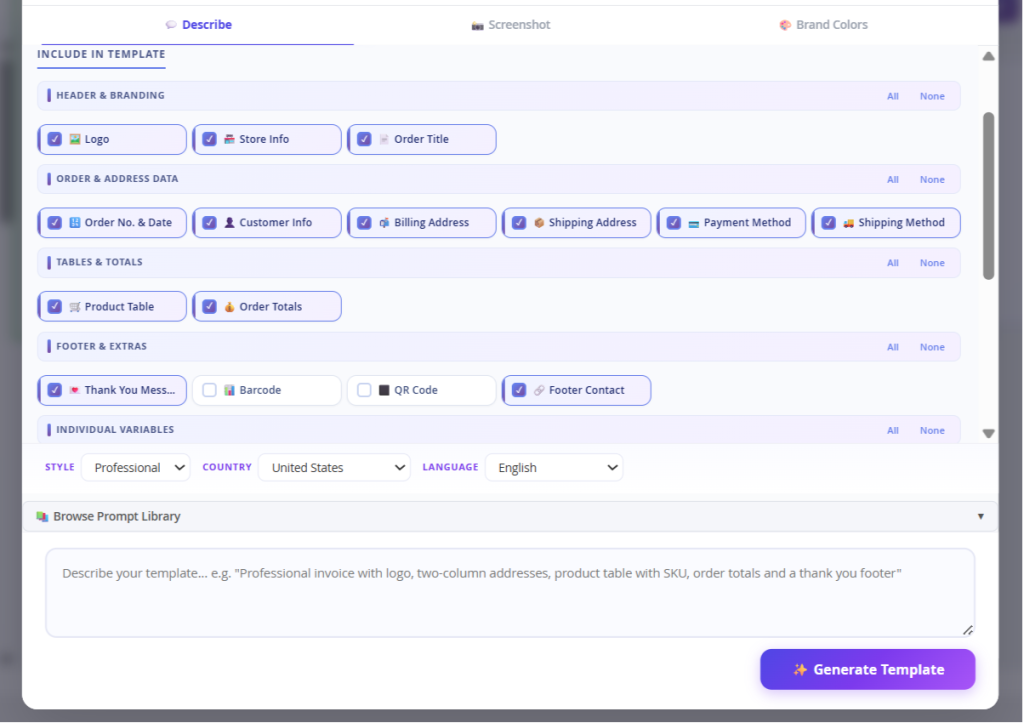Click the Browse Prompt Library books icon
This screenshot has width=1024, height=723.
(42, 517)
